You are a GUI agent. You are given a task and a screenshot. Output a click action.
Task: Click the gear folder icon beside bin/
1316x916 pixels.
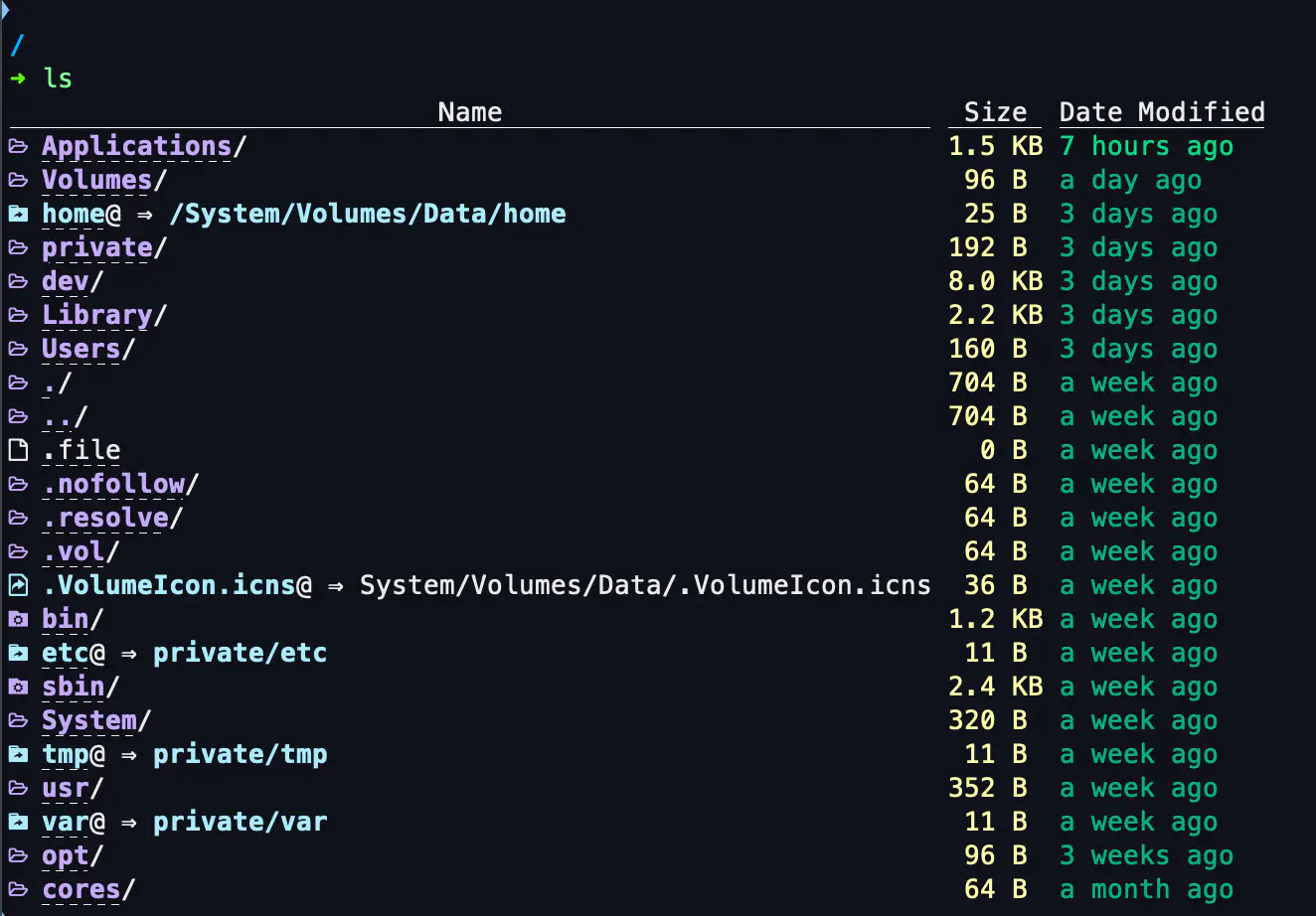pos(18,620)
